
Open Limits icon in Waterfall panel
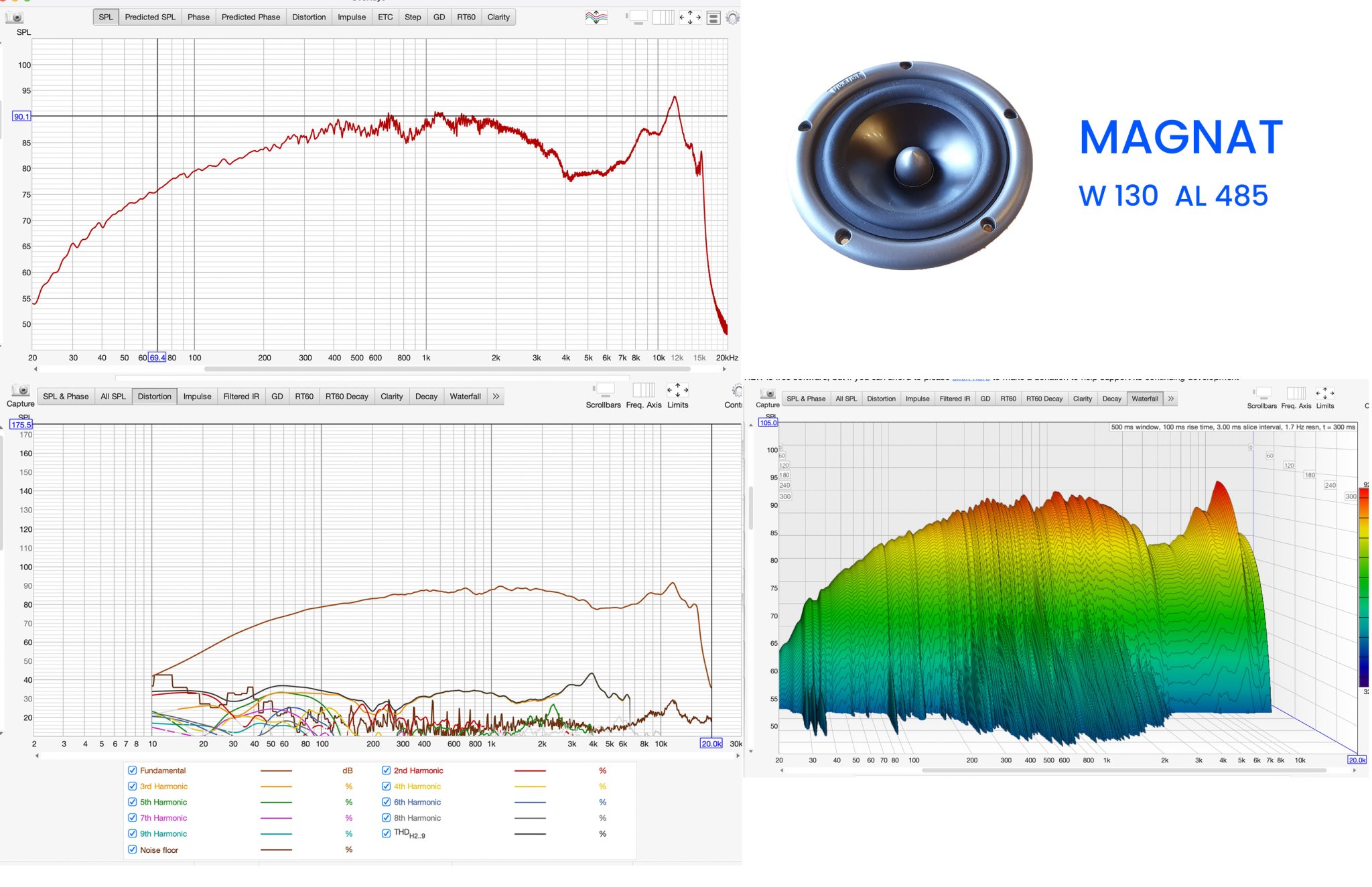tap(1325, 393)
